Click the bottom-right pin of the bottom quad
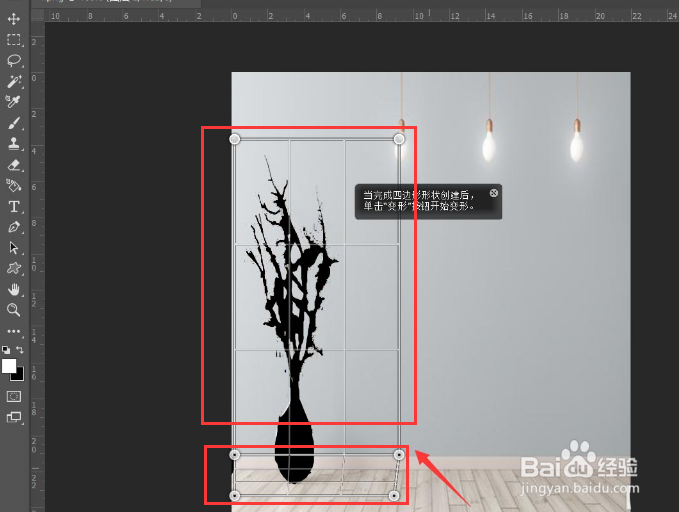Viewport: 679px width, 512px height. pyautogui.click(x=394, y=496)
